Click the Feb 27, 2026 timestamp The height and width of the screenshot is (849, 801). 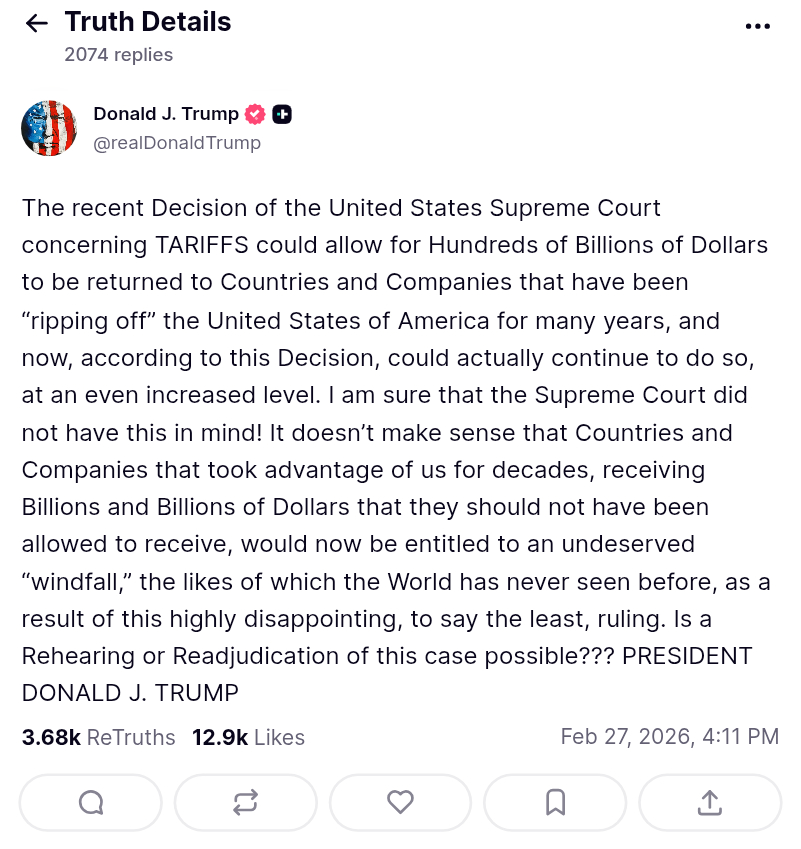669,737
